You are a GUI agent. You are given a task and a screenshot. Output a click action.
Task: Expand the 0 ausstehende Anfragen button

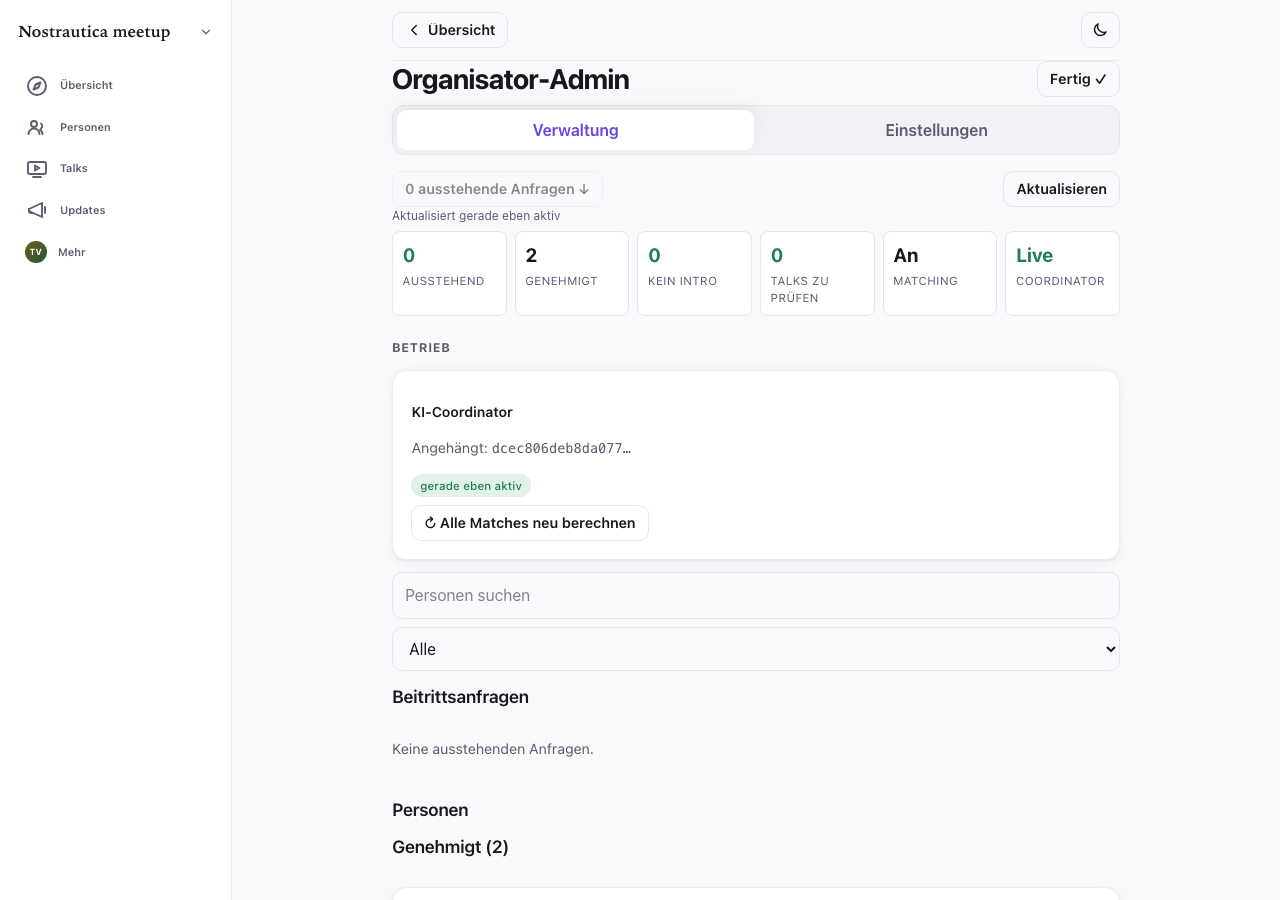tap(497, 189)
